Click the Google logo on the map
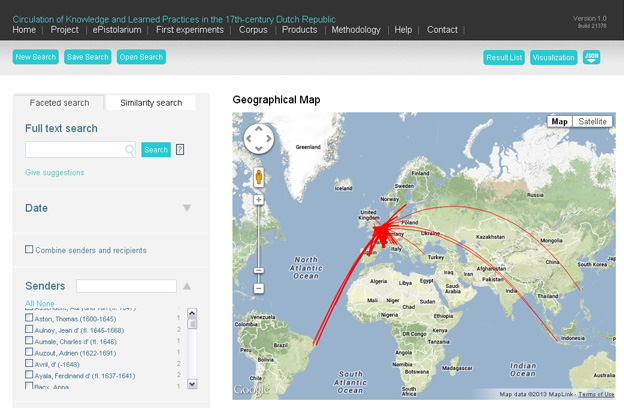The width and height of the screenshot is (624, 408). (251, 389)
